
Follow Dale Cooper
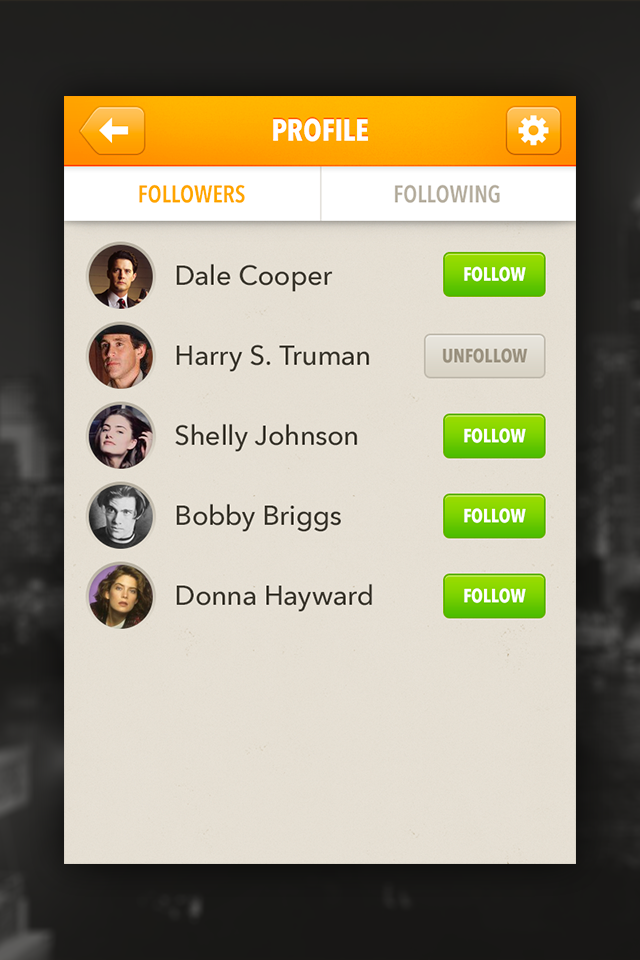pyautogui.click(x=494, y=274)
